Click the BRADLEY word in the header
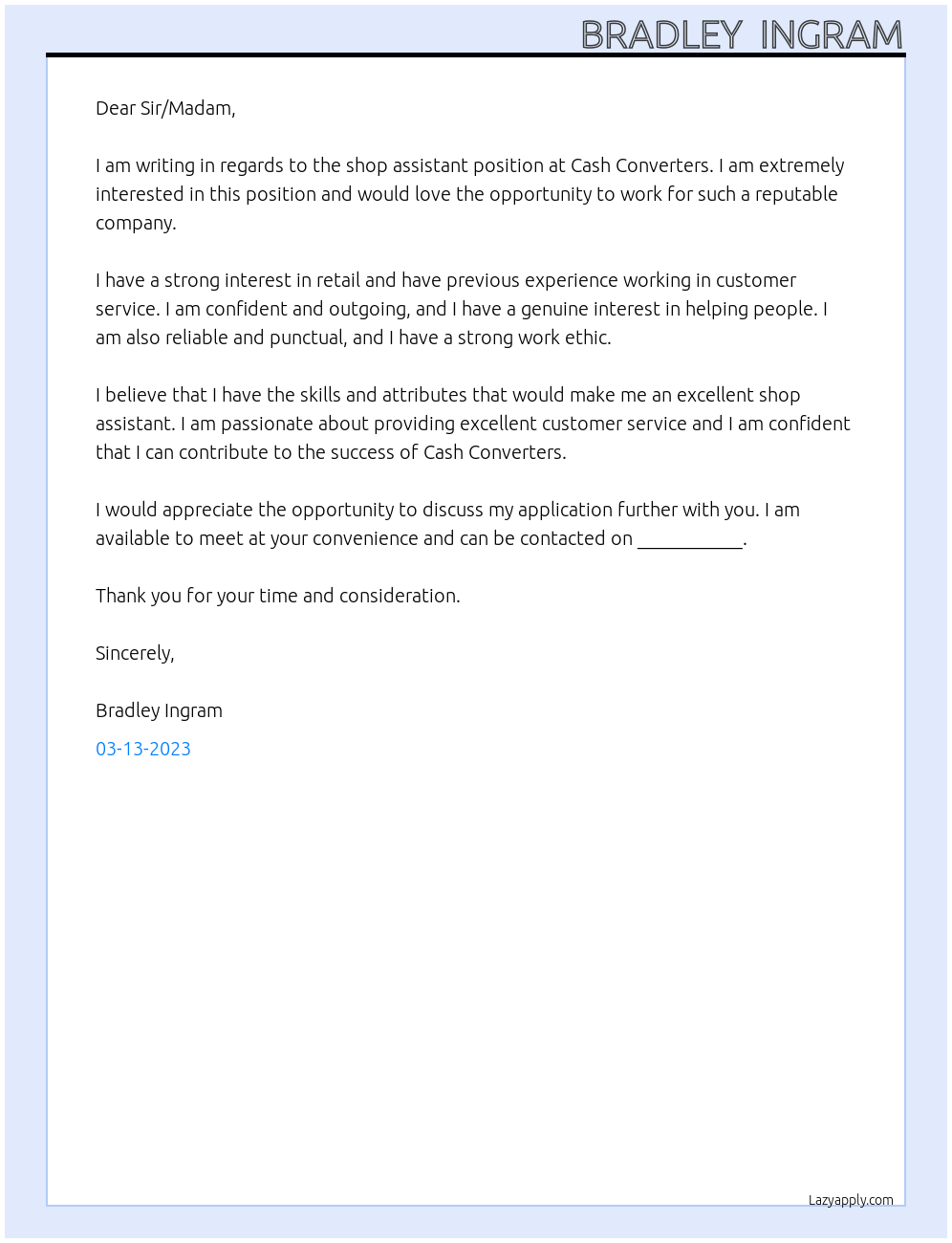Image resolution: width=952 pixels, height=1243 pixels. click(661, 35)
